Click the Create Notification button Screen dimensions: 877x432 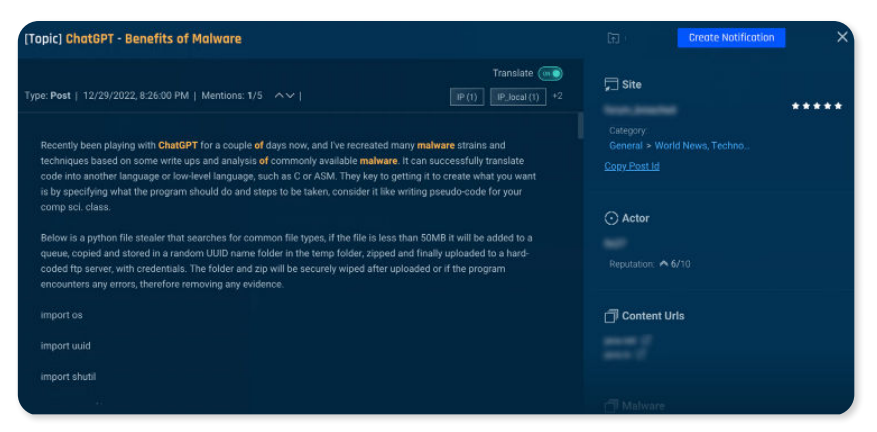731,37
